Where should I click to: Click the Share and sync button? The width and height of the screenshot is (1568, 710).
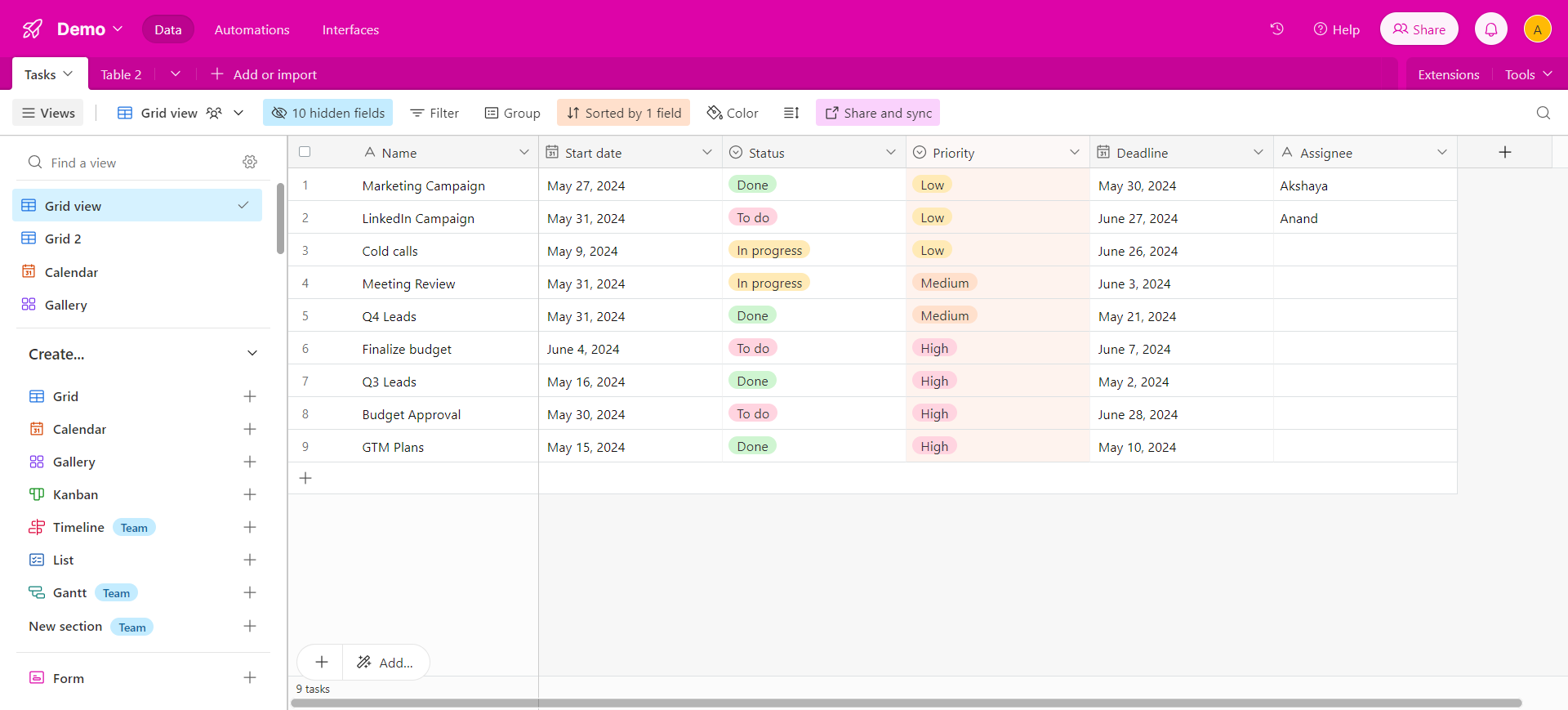click(x=878, y=113)
